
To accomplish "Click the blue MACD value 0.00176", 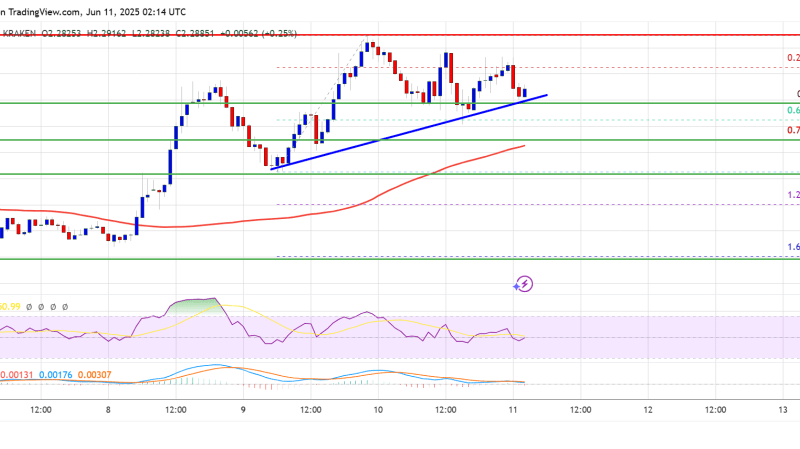I will pyautogui.click(x=56, y=375).
